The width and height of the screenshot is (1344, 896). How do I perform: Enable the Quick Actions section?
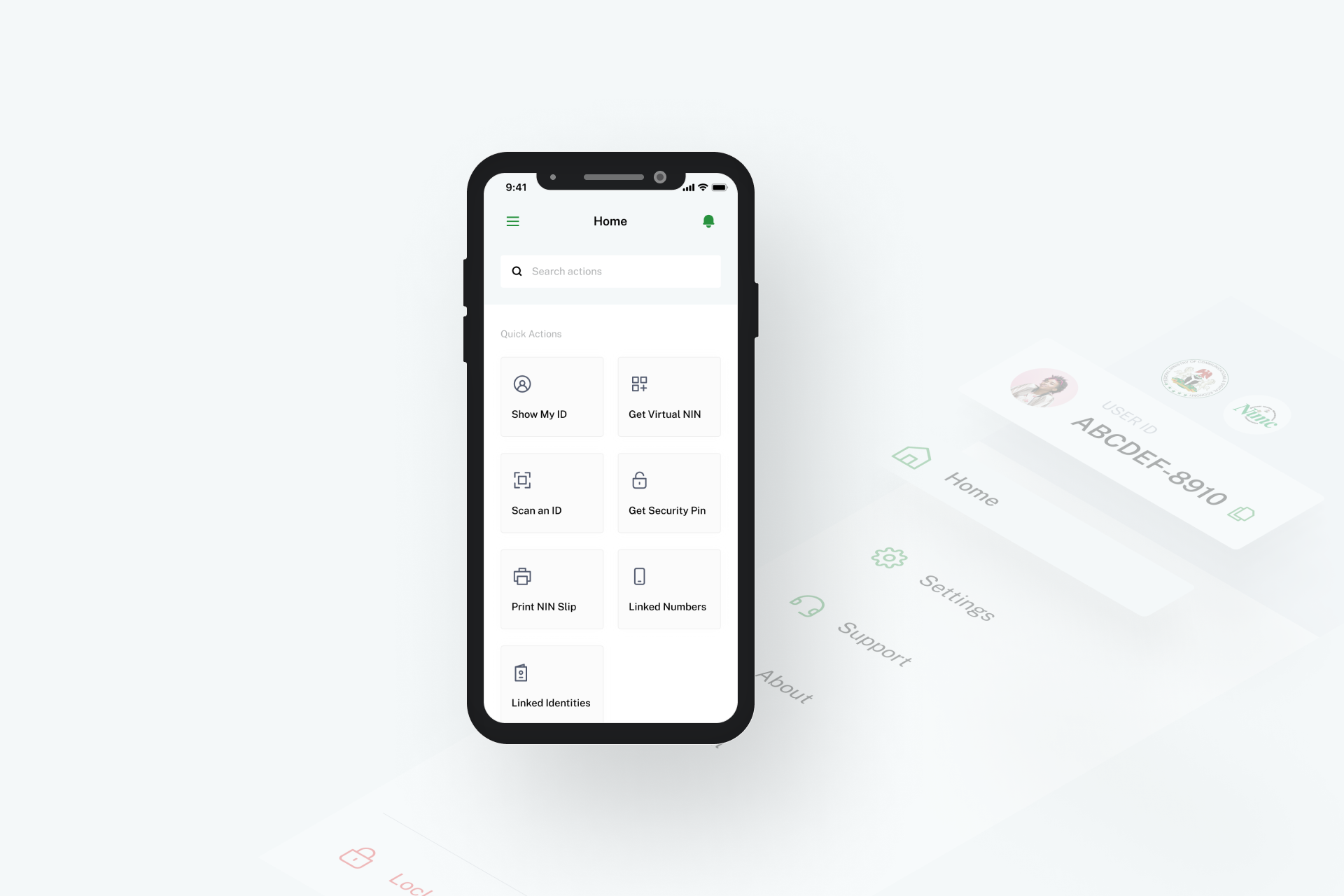pos(531,334)
